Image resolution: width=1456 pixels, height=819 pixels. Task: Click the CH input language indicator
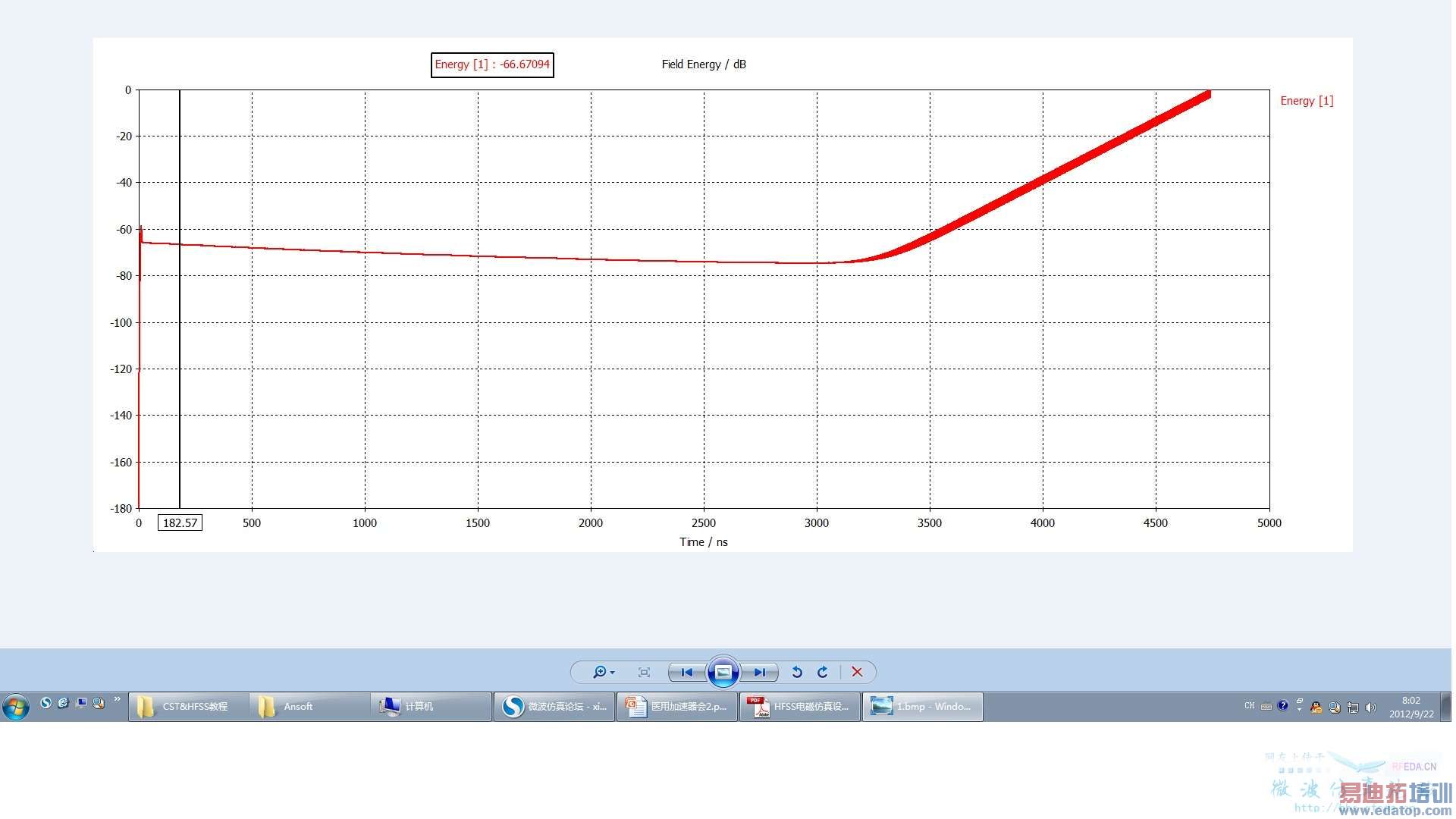click(x=1249, y=706)
